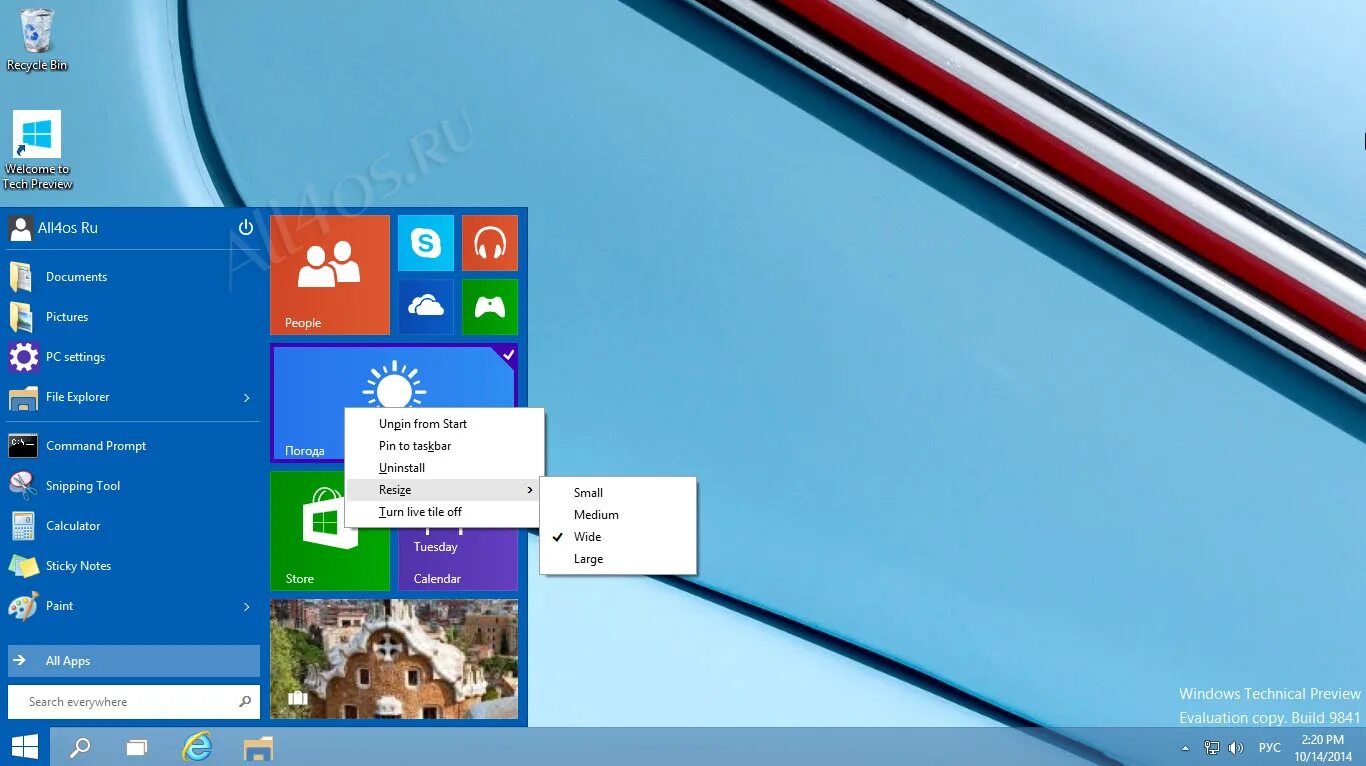Open the Skype tile
Screen dimensions: 1366x766
(x=426, y=242)
